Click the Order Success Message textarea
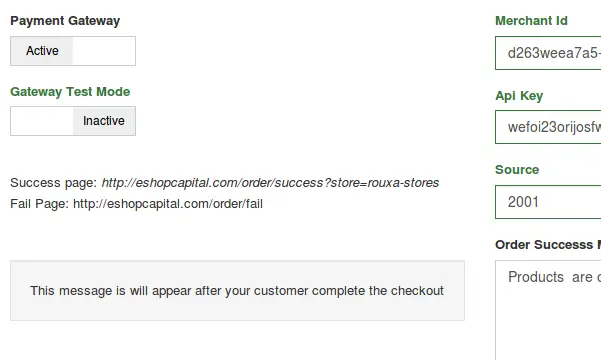Viewport: 601px width, 360px height. pyautogui.click(x=548, y=310)
